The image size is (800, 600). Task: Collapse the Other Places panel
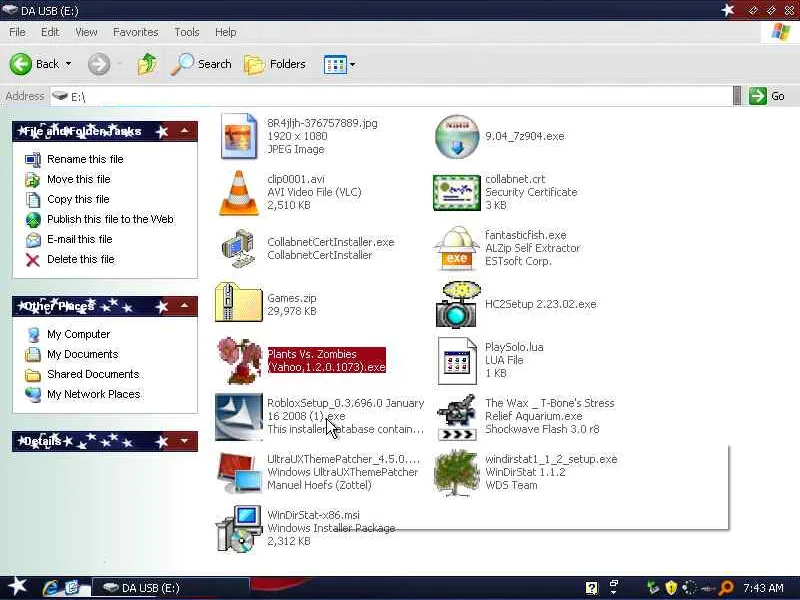click(x=185, y=306)
